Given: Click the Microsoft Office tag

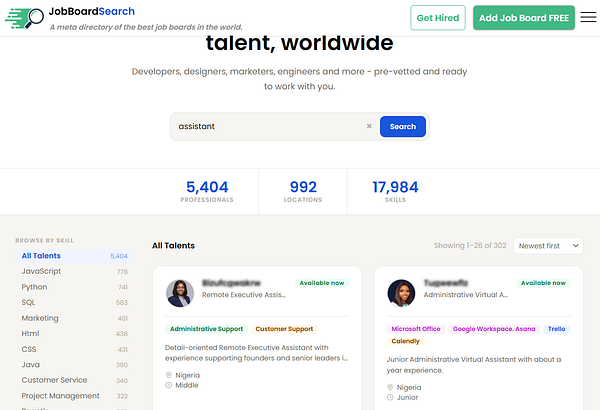Looking at the screenshot, I should coord(416,329).
